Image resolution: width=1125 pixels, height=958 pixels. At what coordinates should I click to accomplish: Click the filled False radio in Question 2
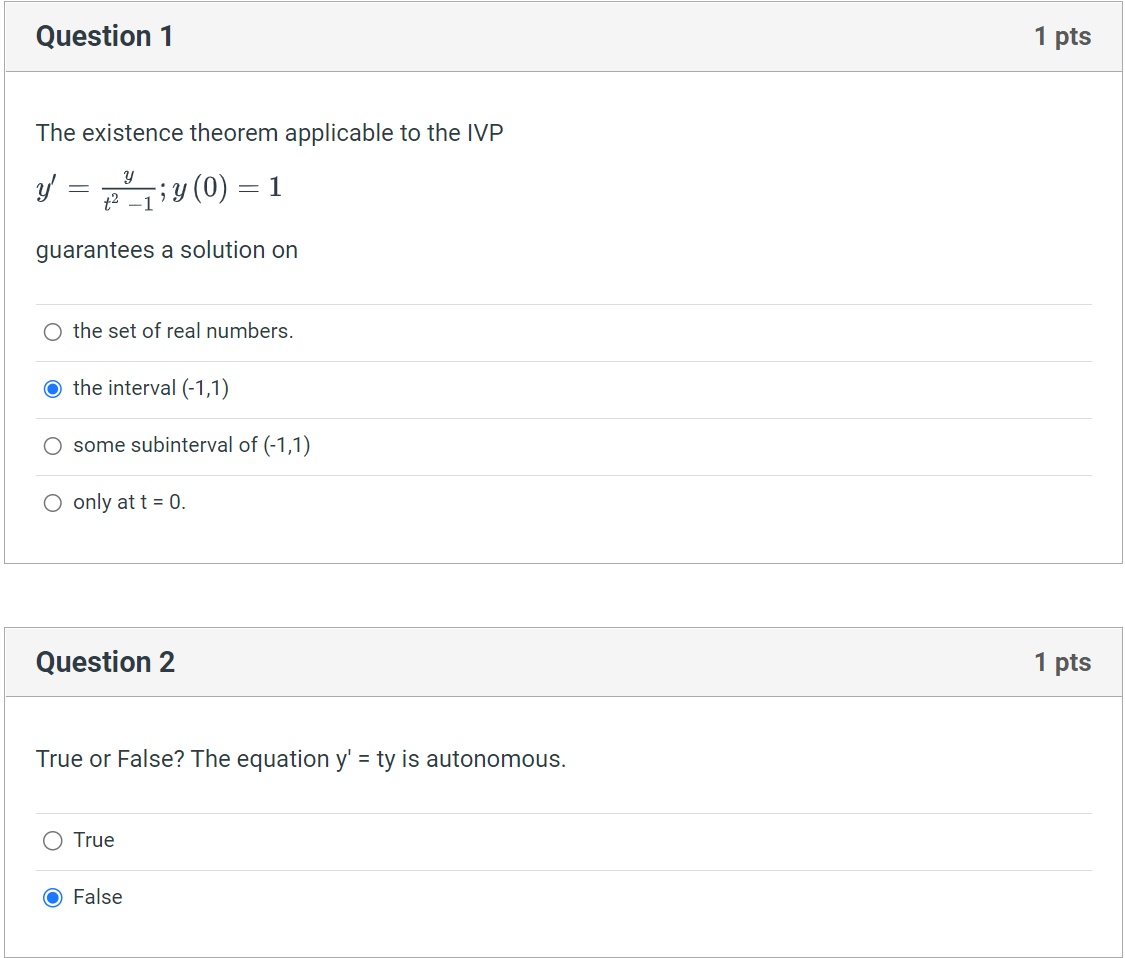click(x=52, y=898)
